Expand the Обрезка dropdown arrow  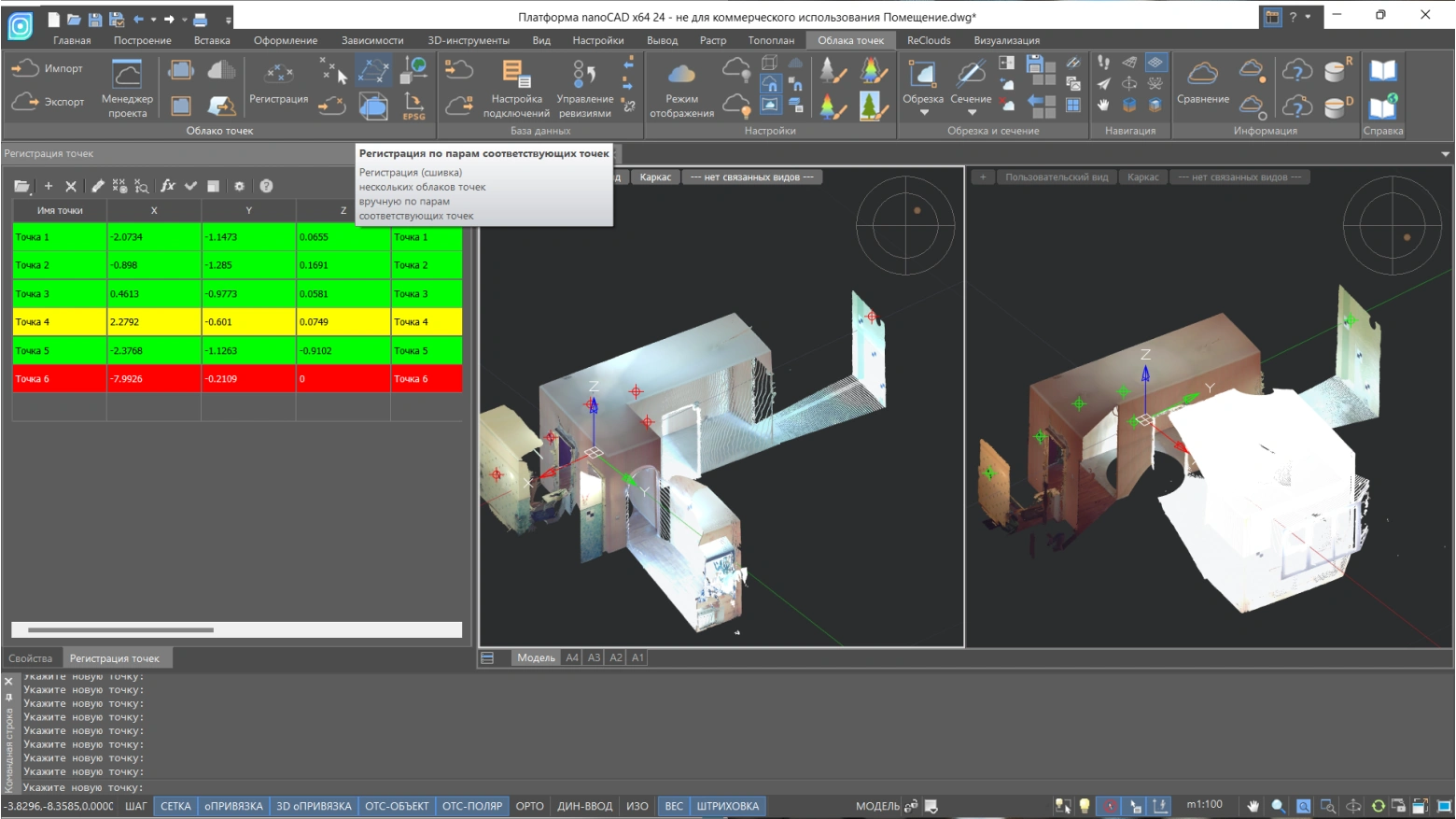pyautogui.click(x=923, y=113)
